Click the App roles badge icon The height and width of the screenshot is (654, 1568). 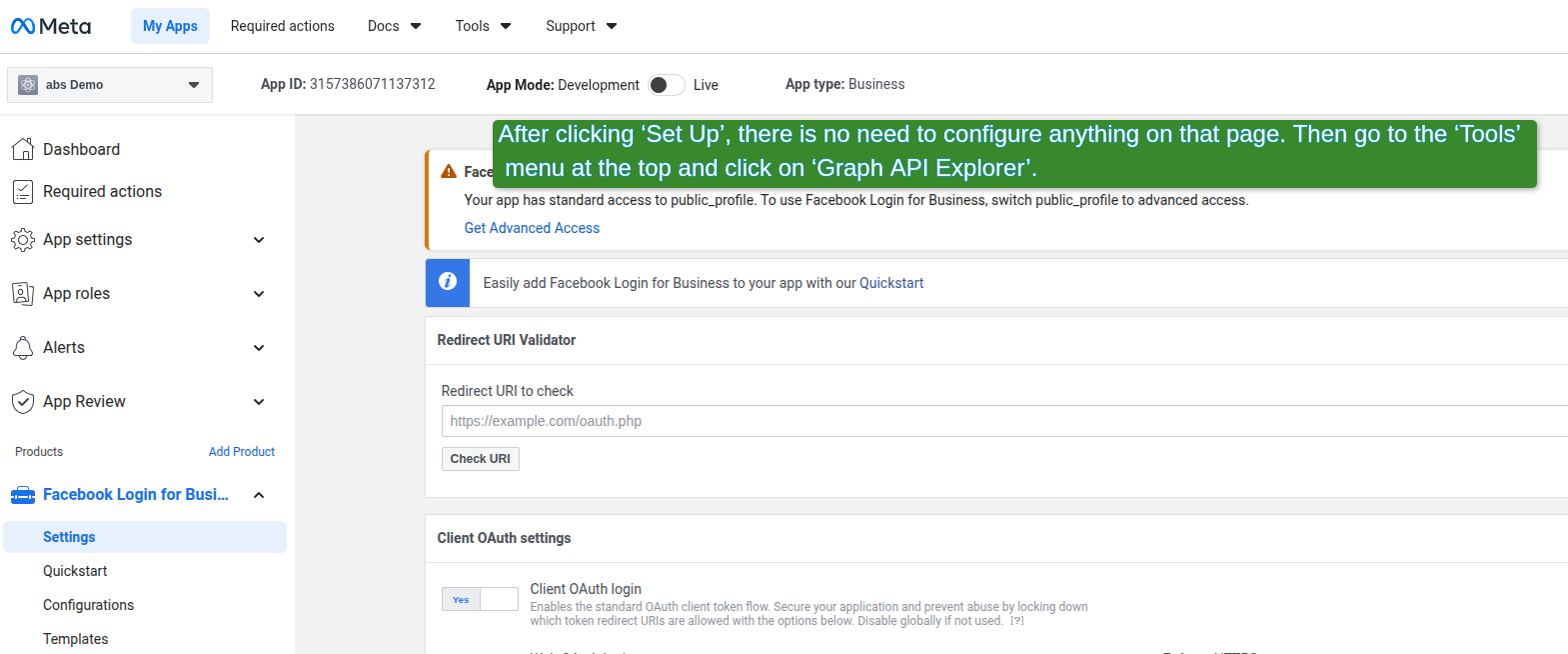click(x=23, y=293)
